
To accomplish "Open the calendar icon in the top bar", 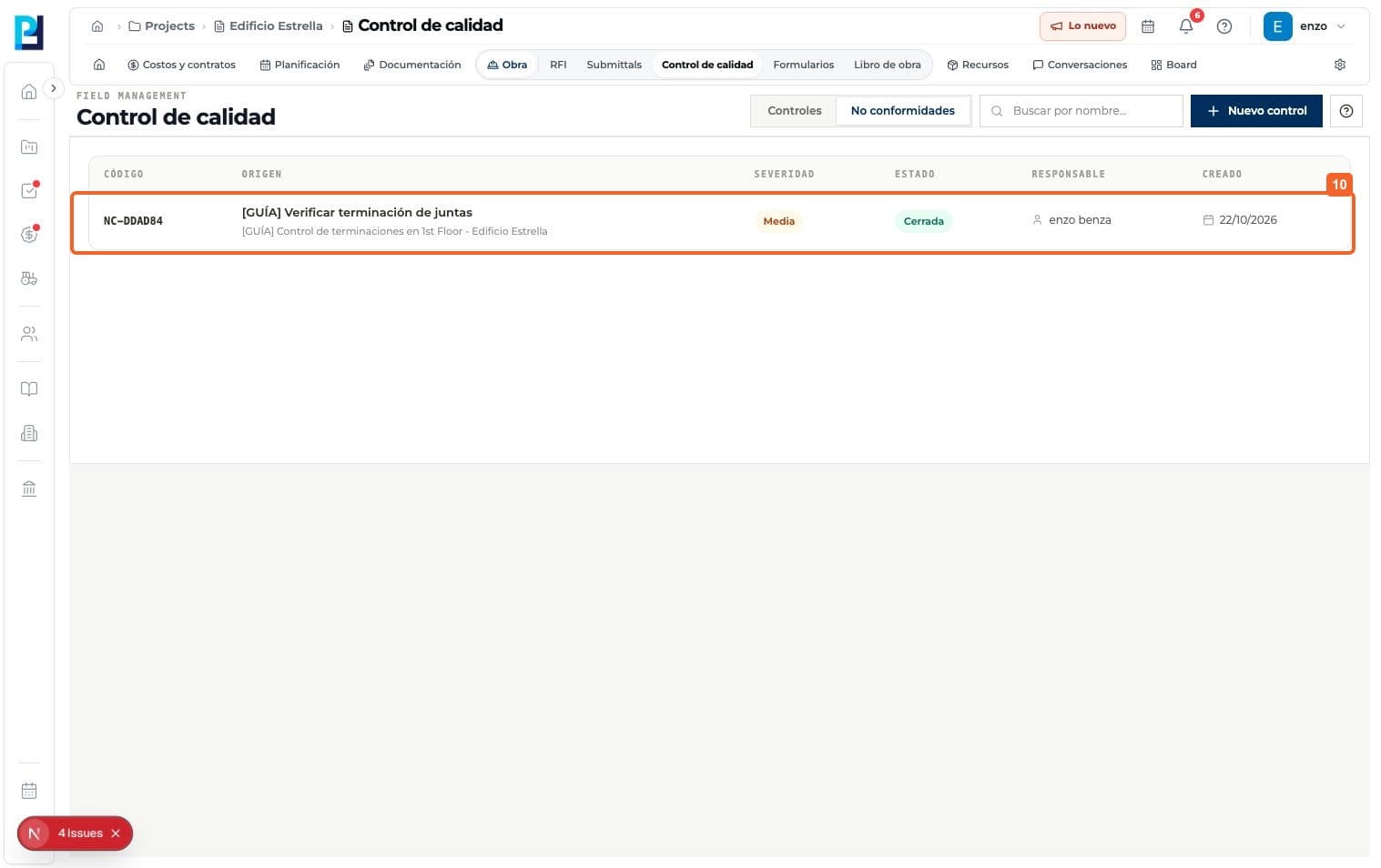I will [x=1148, y=26].
